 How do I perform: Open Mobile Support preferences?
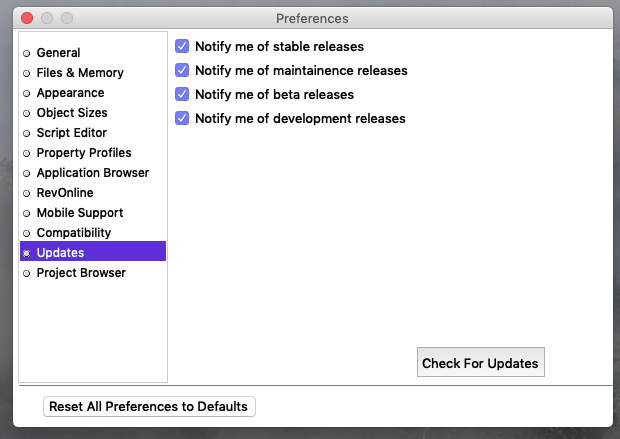coord(80,213)
